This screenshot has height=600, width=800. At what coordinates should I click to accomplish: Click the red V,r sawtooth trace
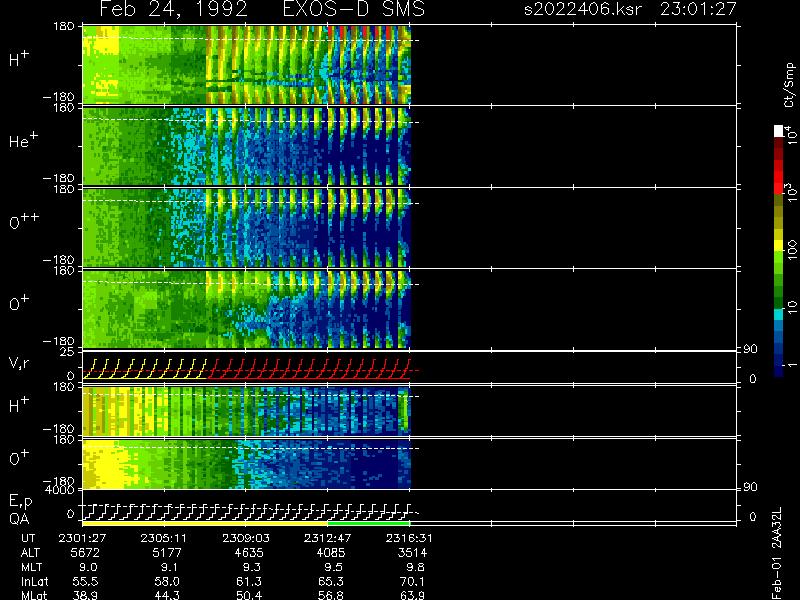pos(308,369)
